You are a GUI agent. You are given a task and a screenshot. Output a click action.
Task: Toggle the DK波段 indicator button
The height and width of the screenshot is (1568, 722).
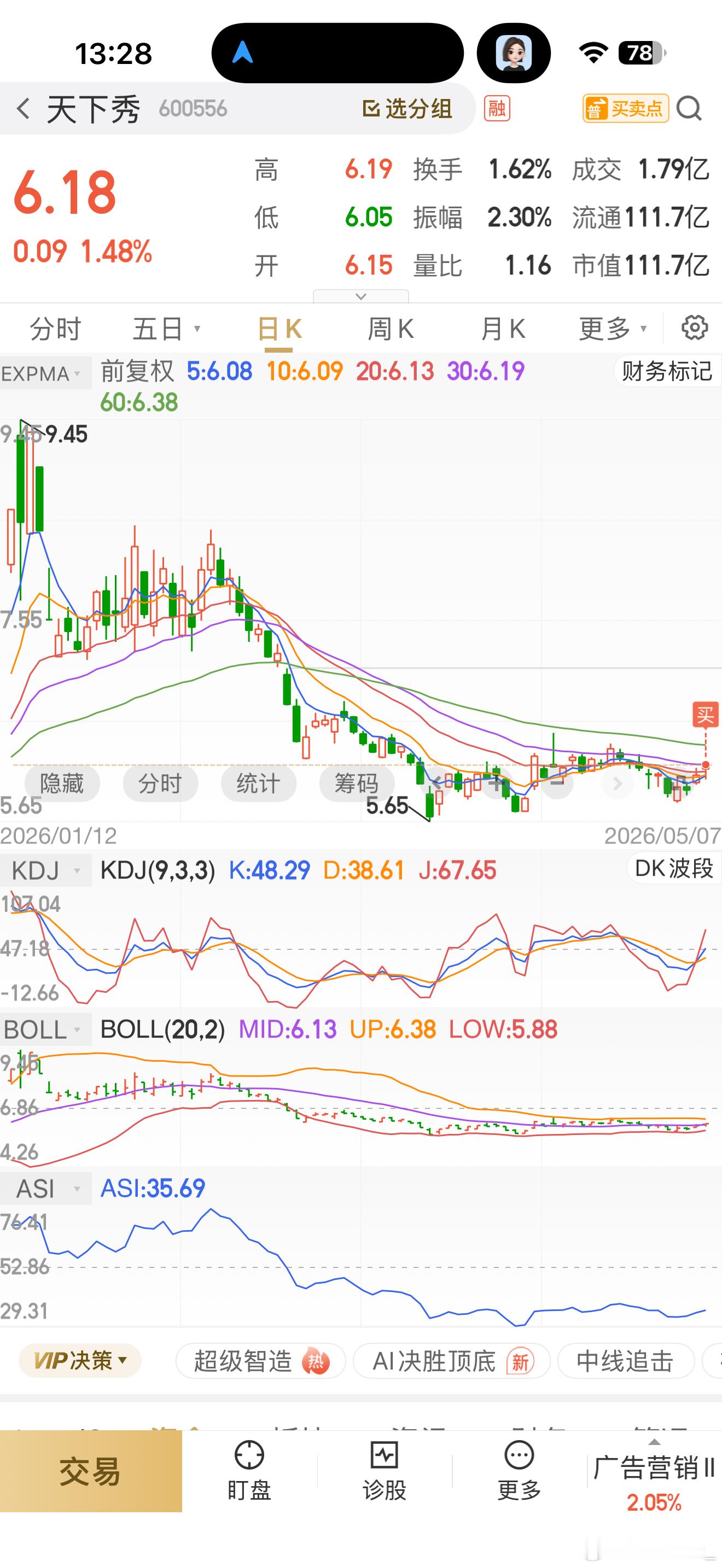pos(674,869)
